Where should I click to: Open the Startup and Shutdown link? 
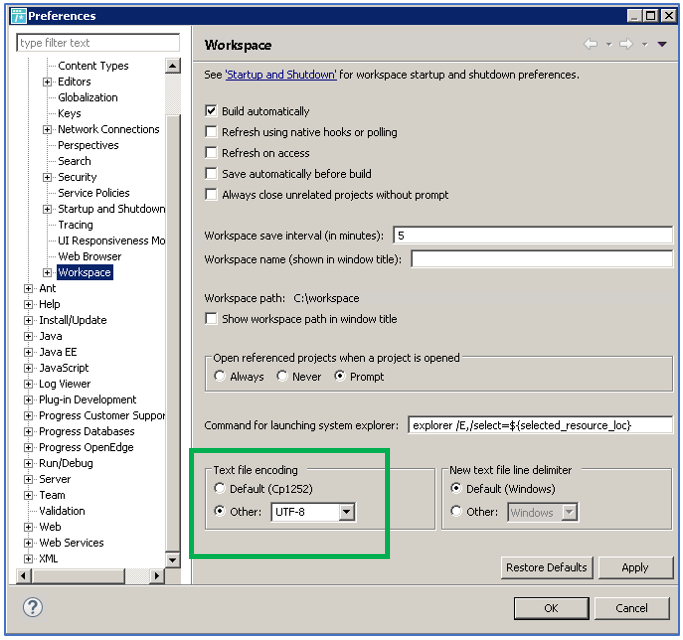[x=281, y=75]
